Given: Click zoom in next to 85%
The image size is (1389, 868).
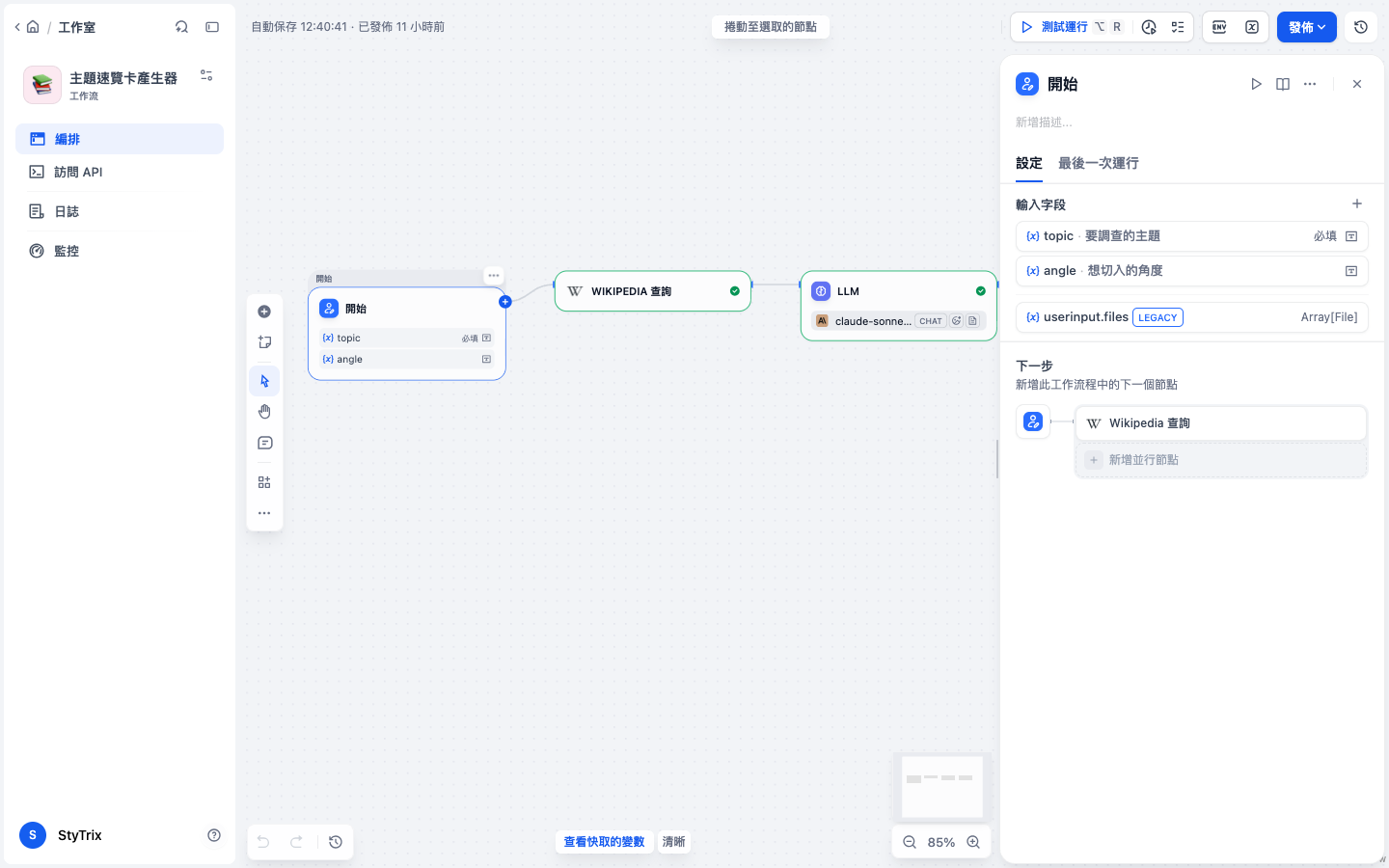Looking at the screenshot, I should (x=973, y=842).
